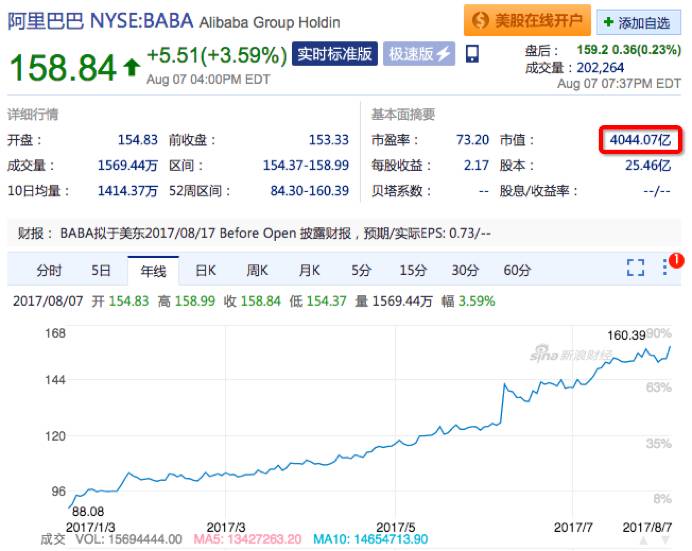Switch to the 分时 tab
The height and width of the screenshot is (551, 692).
tap(49, 270)
